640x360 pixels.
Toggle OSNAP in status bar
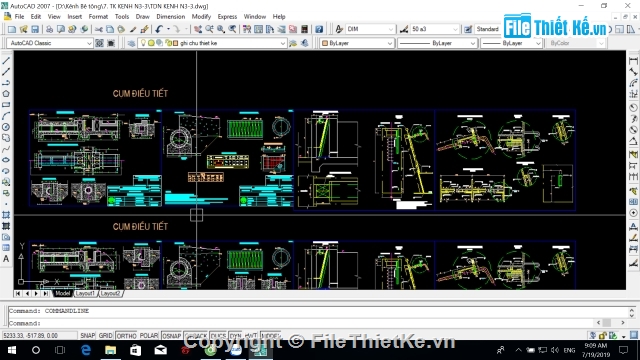click(171, 336)
